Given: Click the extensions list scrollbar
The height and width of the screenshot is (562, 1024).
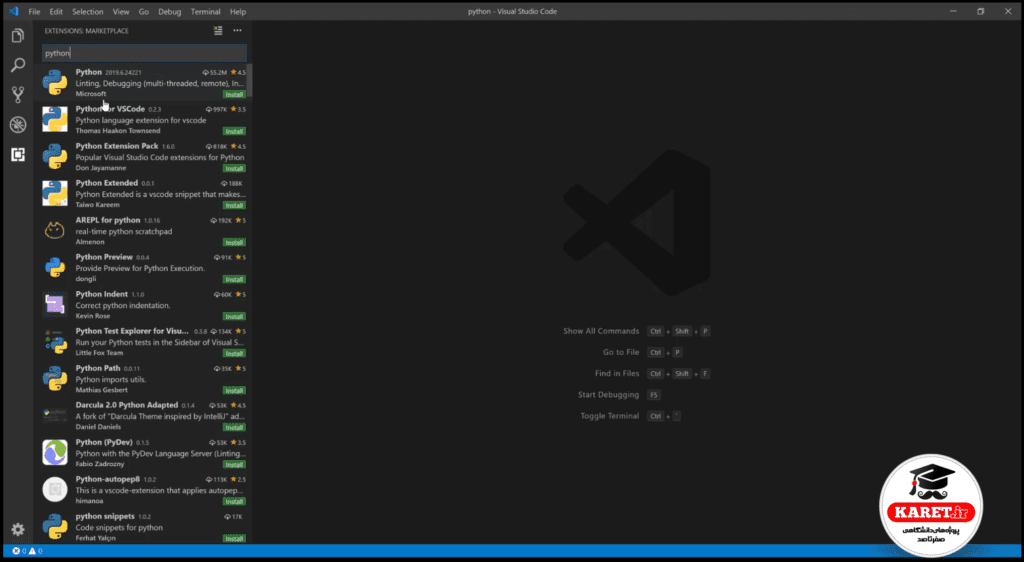Looking at the screenshot, I should pyautogui.click(x=249, y=80).
